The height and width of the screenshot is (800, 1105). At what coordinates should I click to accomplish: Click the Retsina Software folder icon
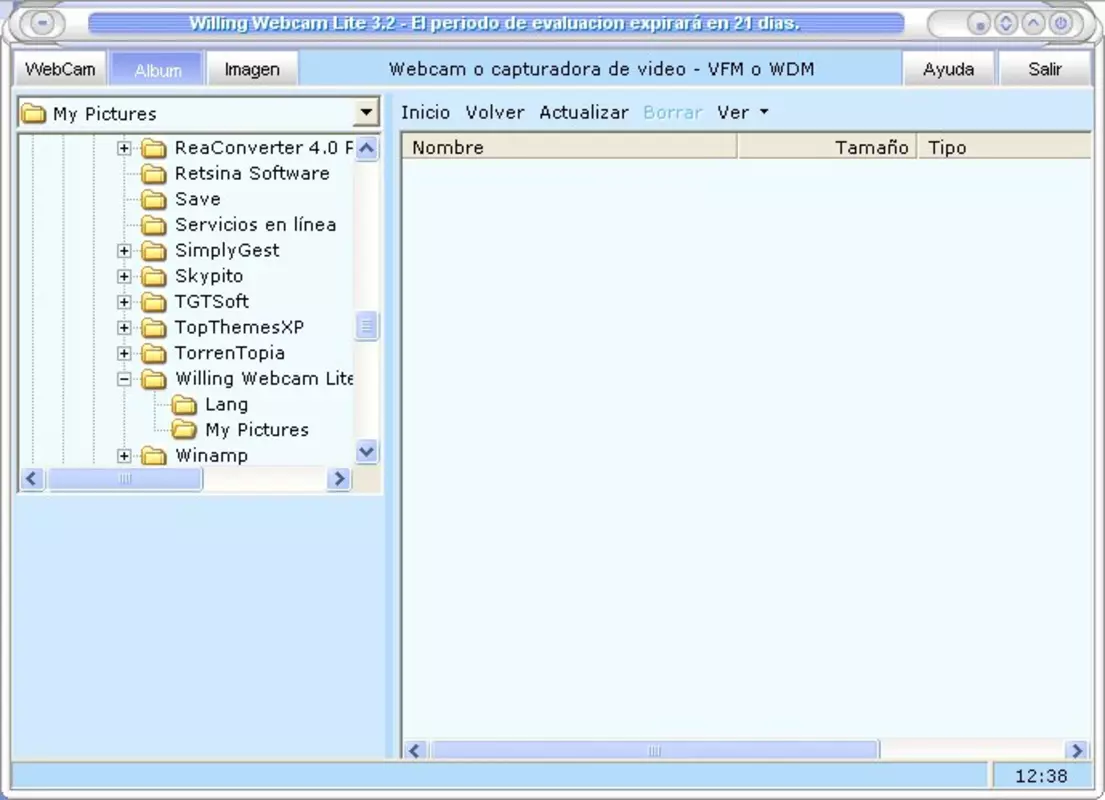[154, 173]
